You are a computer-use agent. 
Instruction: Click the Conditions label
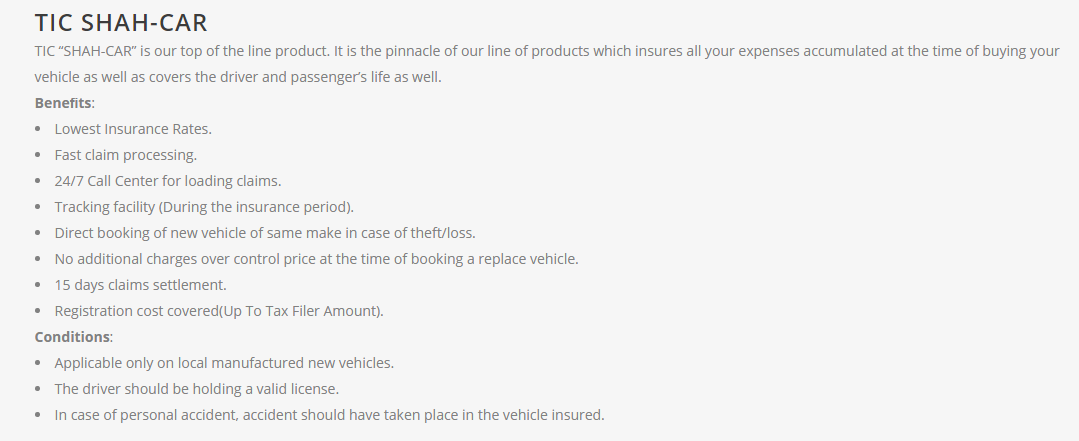[72, 336]
